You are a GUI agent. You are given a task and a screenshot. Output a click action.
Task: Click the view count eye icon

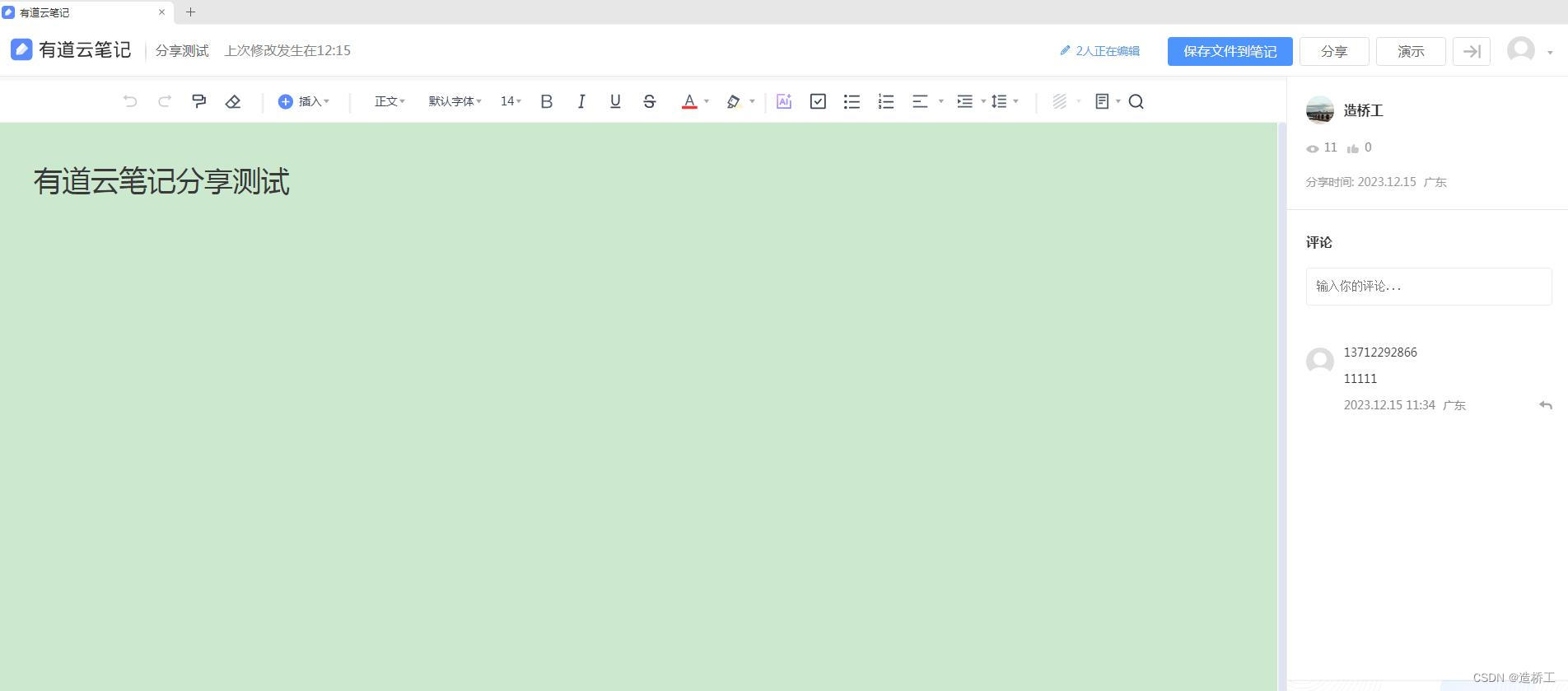click(1313, 149)
